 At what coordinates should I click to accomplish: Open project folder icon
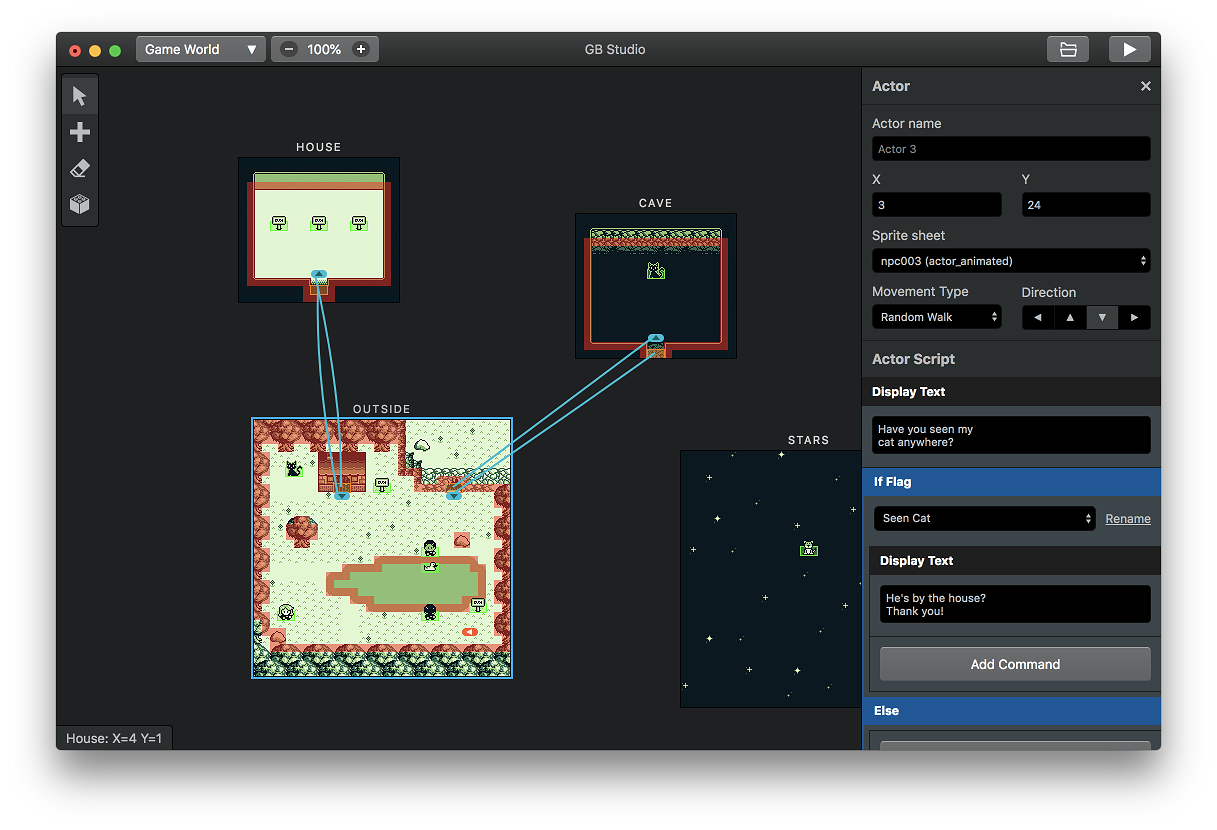point(1068,49)
